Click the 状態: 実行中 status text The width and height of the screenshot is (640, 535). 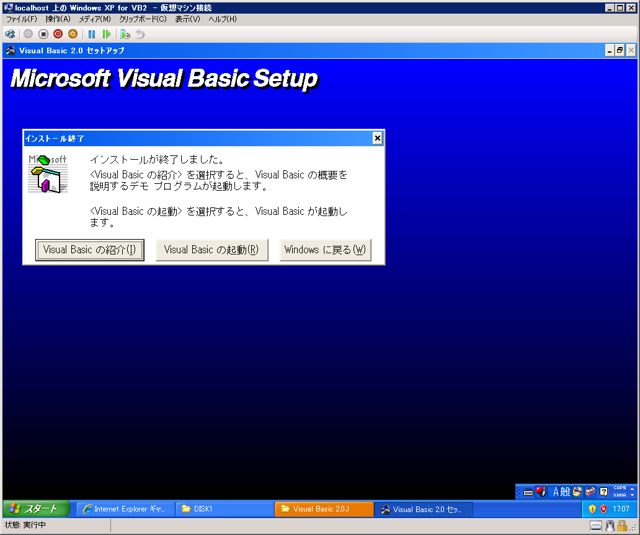[x=25, y=525]
